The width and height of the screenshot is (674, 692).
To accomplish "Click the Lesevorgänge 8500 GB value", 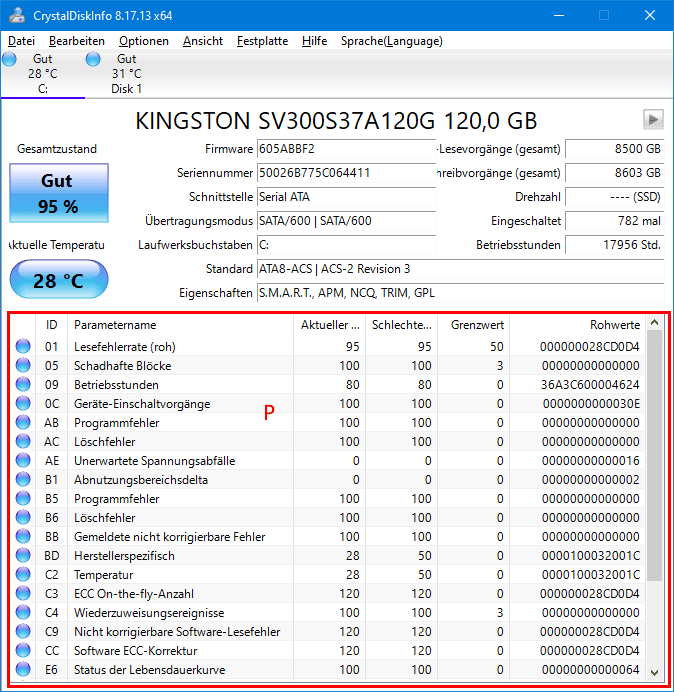I will (614, 149).
